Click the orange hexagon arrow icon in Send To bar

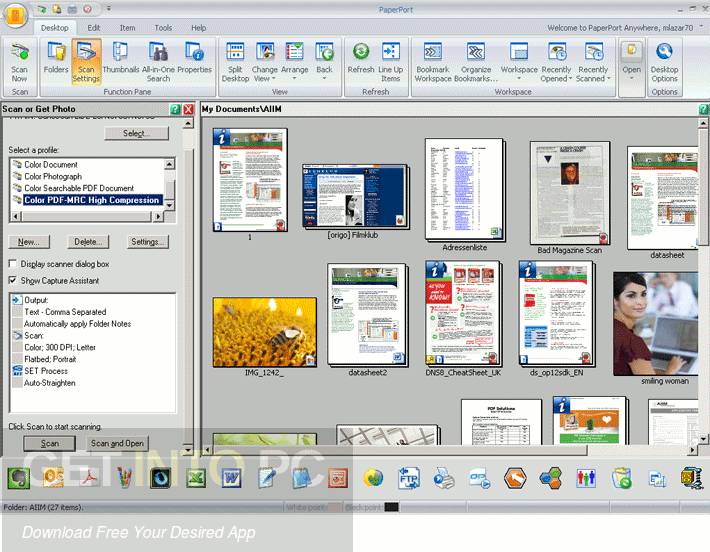pyautogui.click(x=515, y=478)
